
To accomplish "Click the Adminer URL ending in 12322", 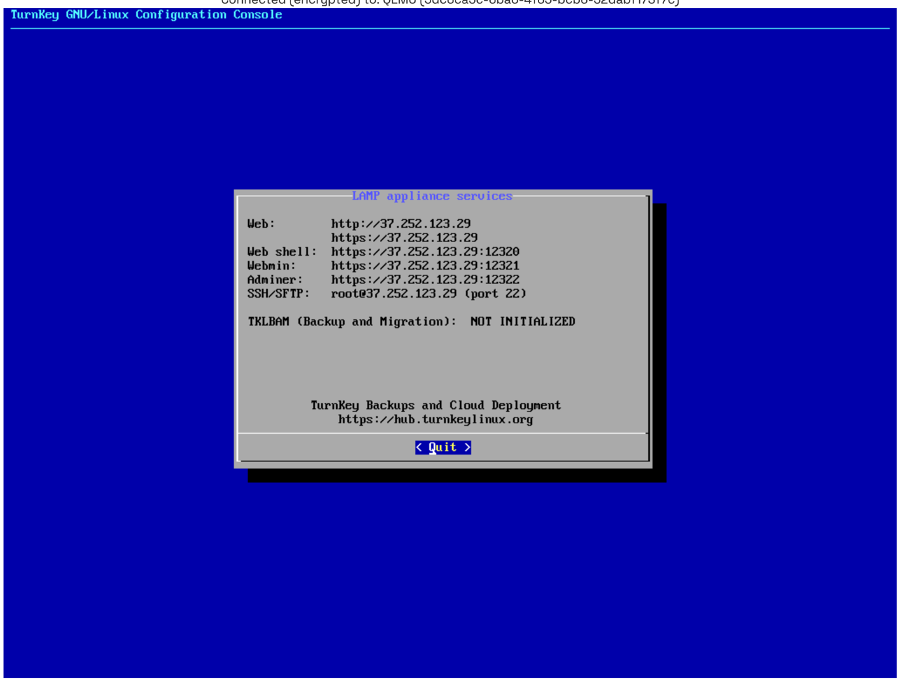I will pos(425,280).
